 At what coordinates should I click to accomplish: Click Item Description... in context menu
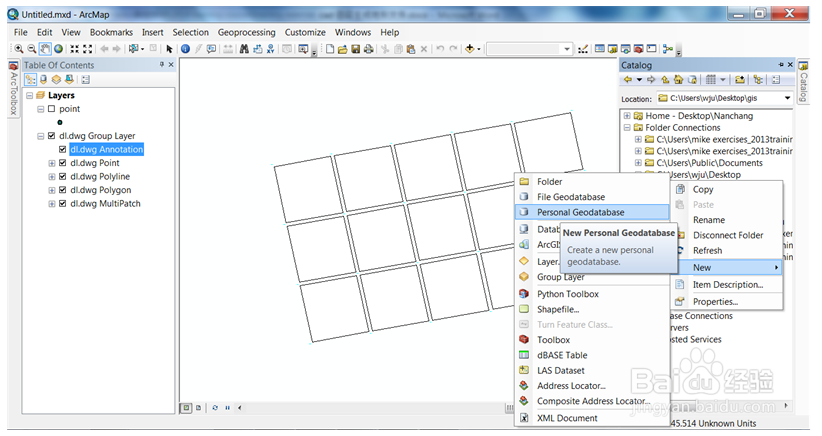point(728,285)
